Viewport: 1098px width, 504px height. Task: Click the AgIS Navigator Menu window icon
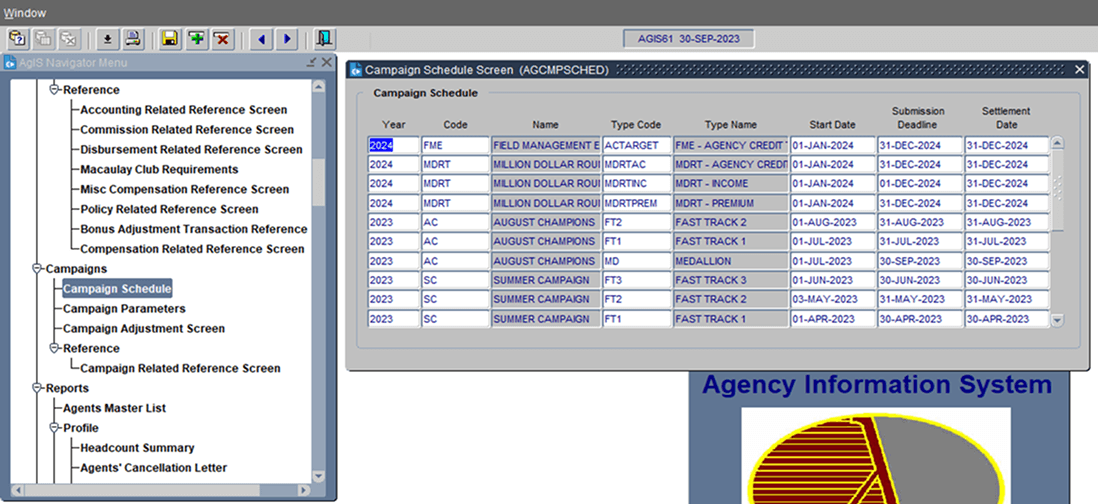pyautogui.click(x=10, y=63)
